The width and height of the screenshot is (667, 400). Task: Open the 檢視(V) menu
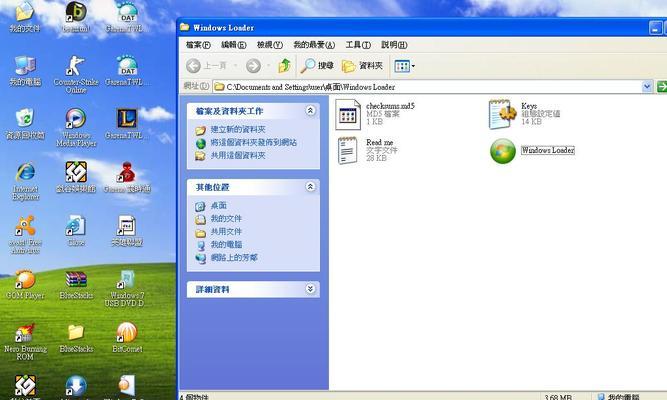point(270,45)
